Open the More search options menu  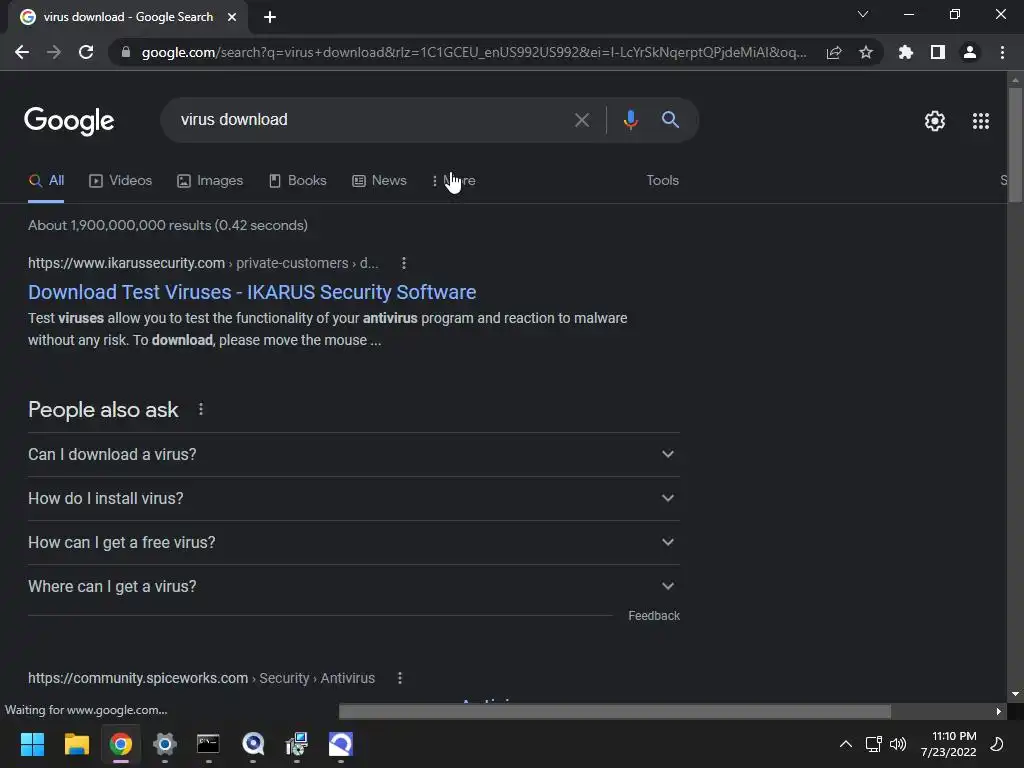point(454,181)
